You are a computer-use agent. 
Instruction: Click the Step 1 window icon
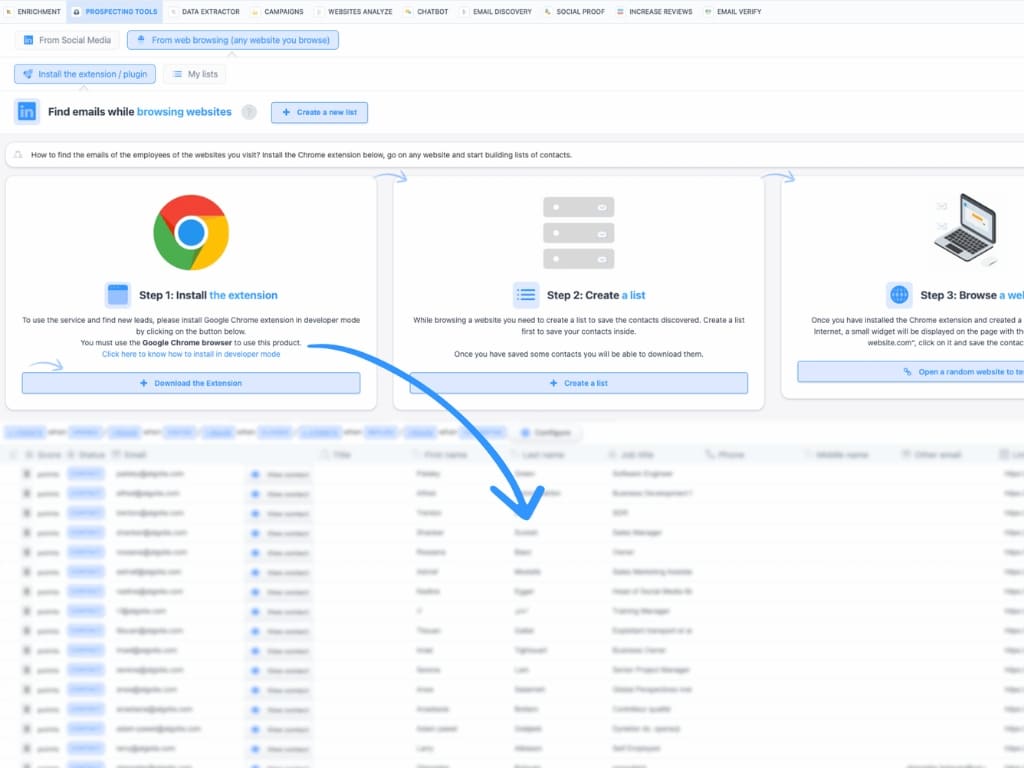(x=118, y=295)
